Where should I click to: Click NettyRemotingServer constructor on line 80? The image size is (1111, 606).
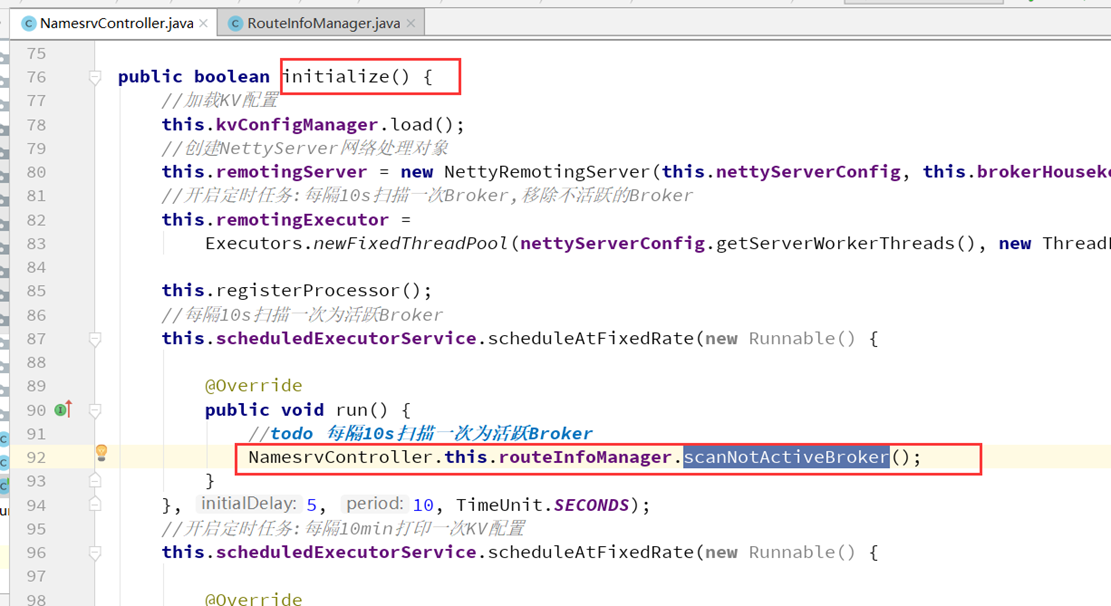pos(546,172)
